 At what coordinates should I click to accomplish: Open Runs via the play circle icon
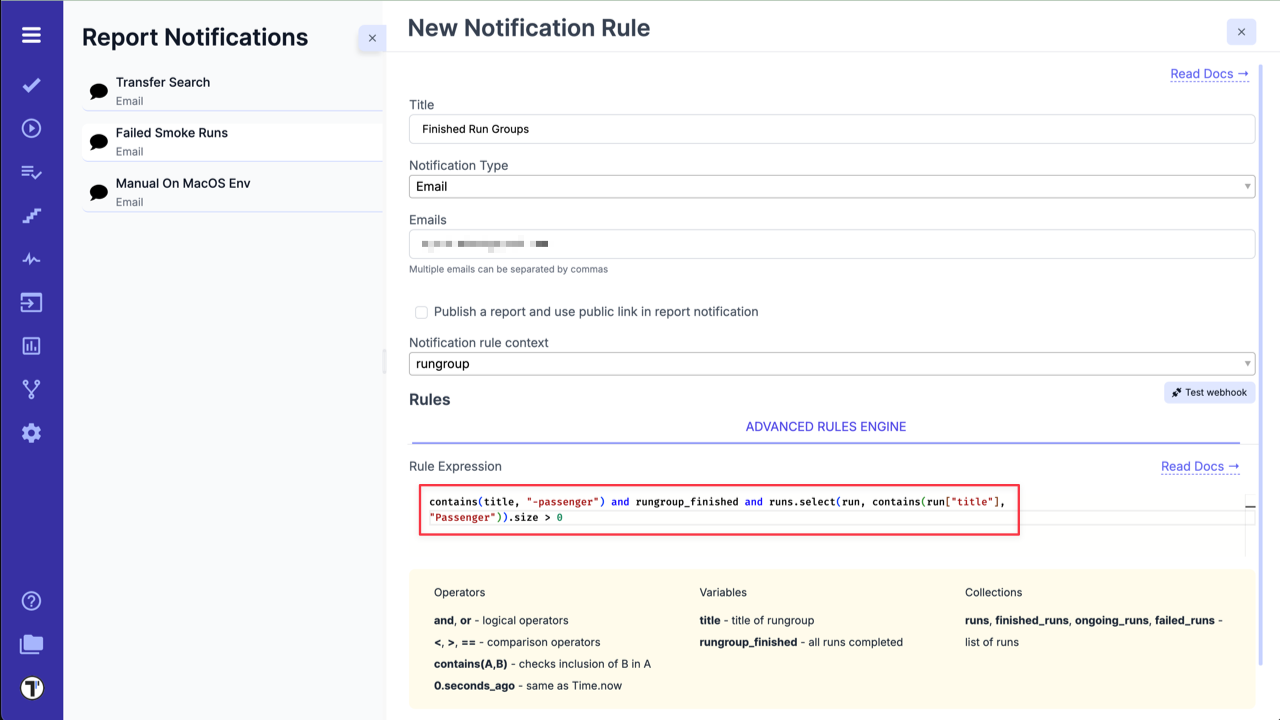(31, 128)
